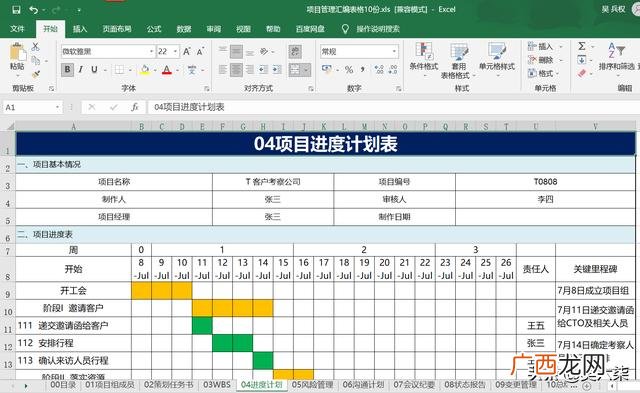The image size is (640, 393).
Task: Open the font color dropdown arrow
Action: pos(178,70)
